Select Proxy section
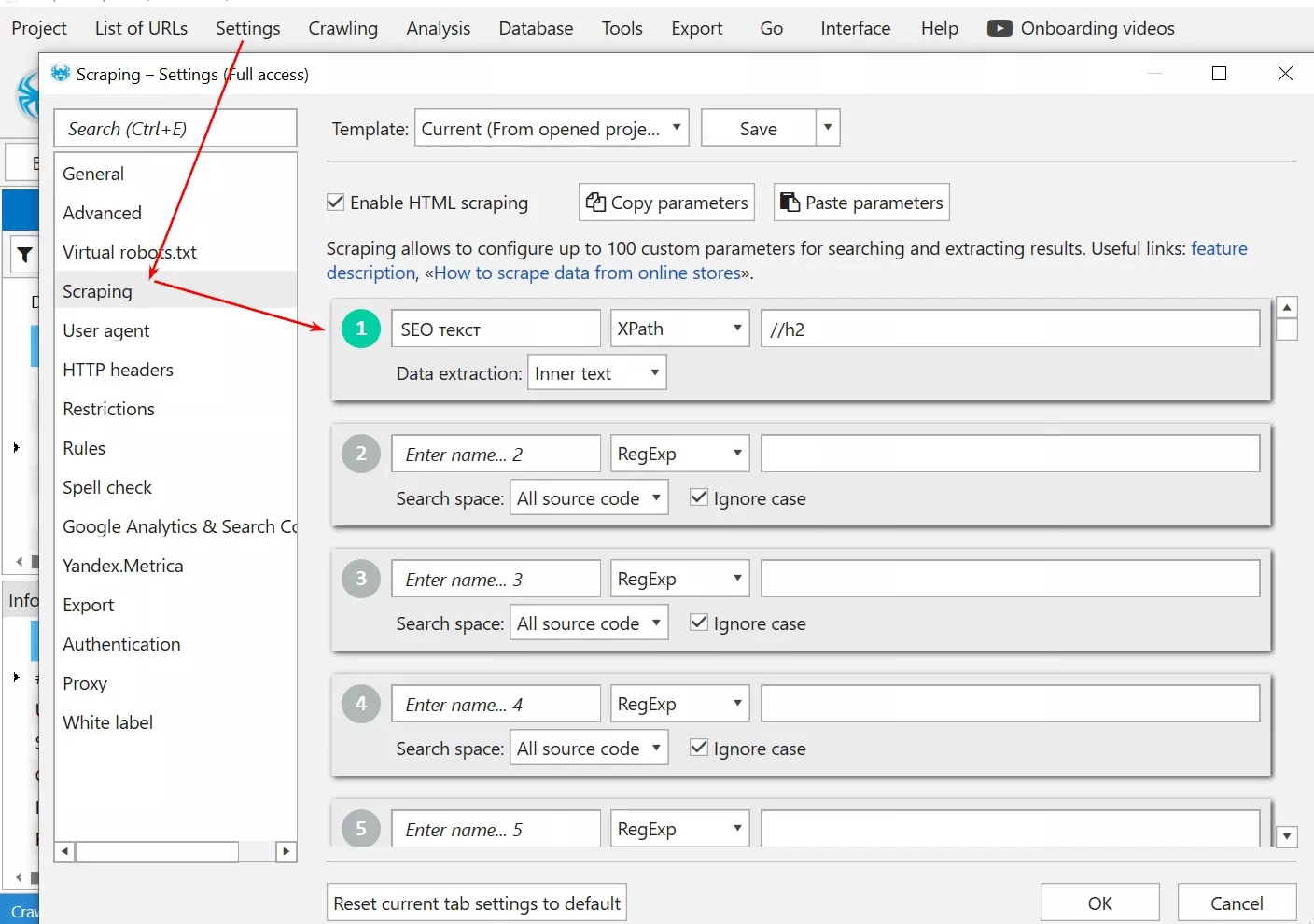The width and height of the screenshot is (1314, 924). 175,683
